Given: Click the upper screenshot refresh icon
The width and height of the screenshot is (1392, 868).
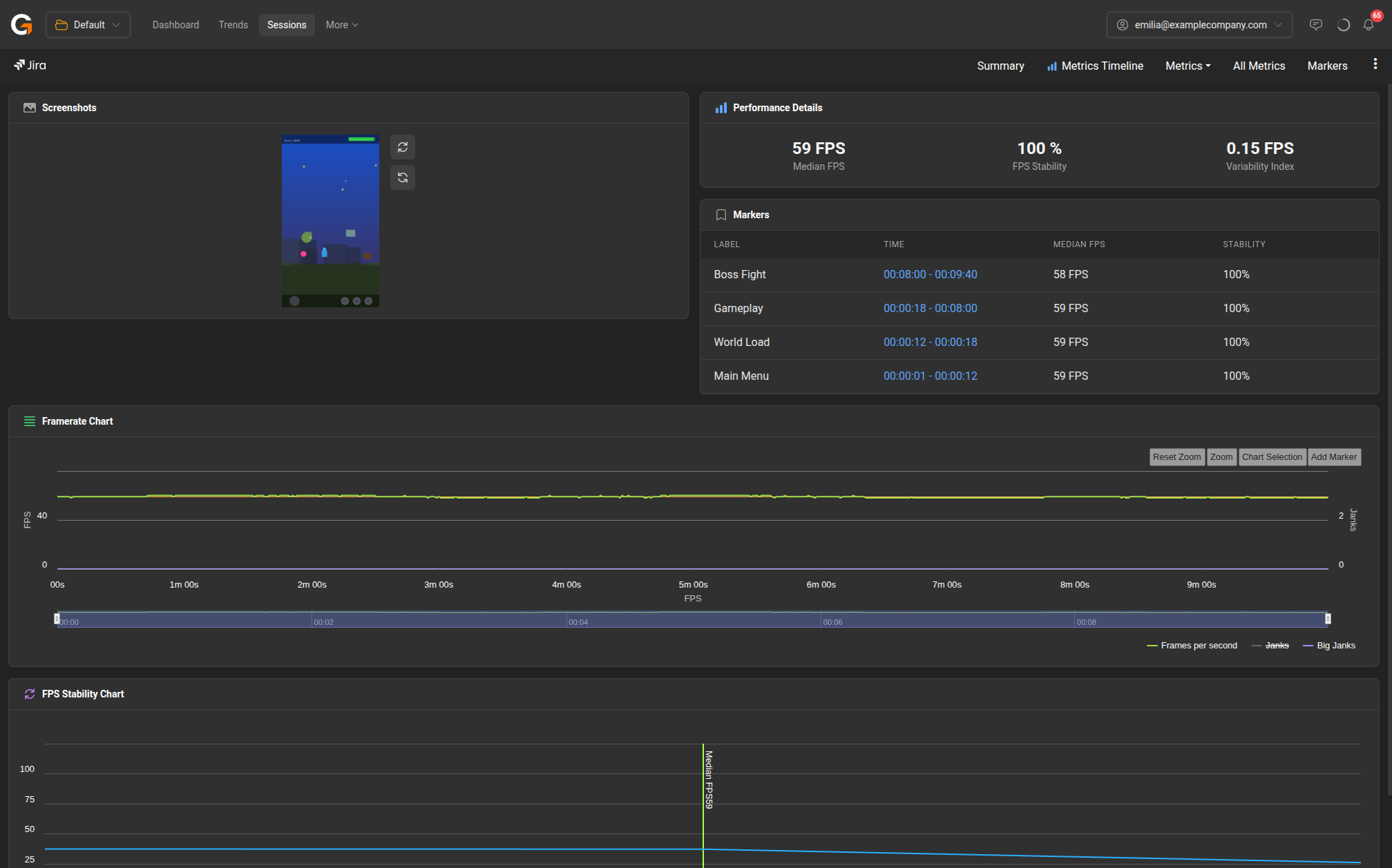Looking at the screenshot, I should click(x=403, y=147).
